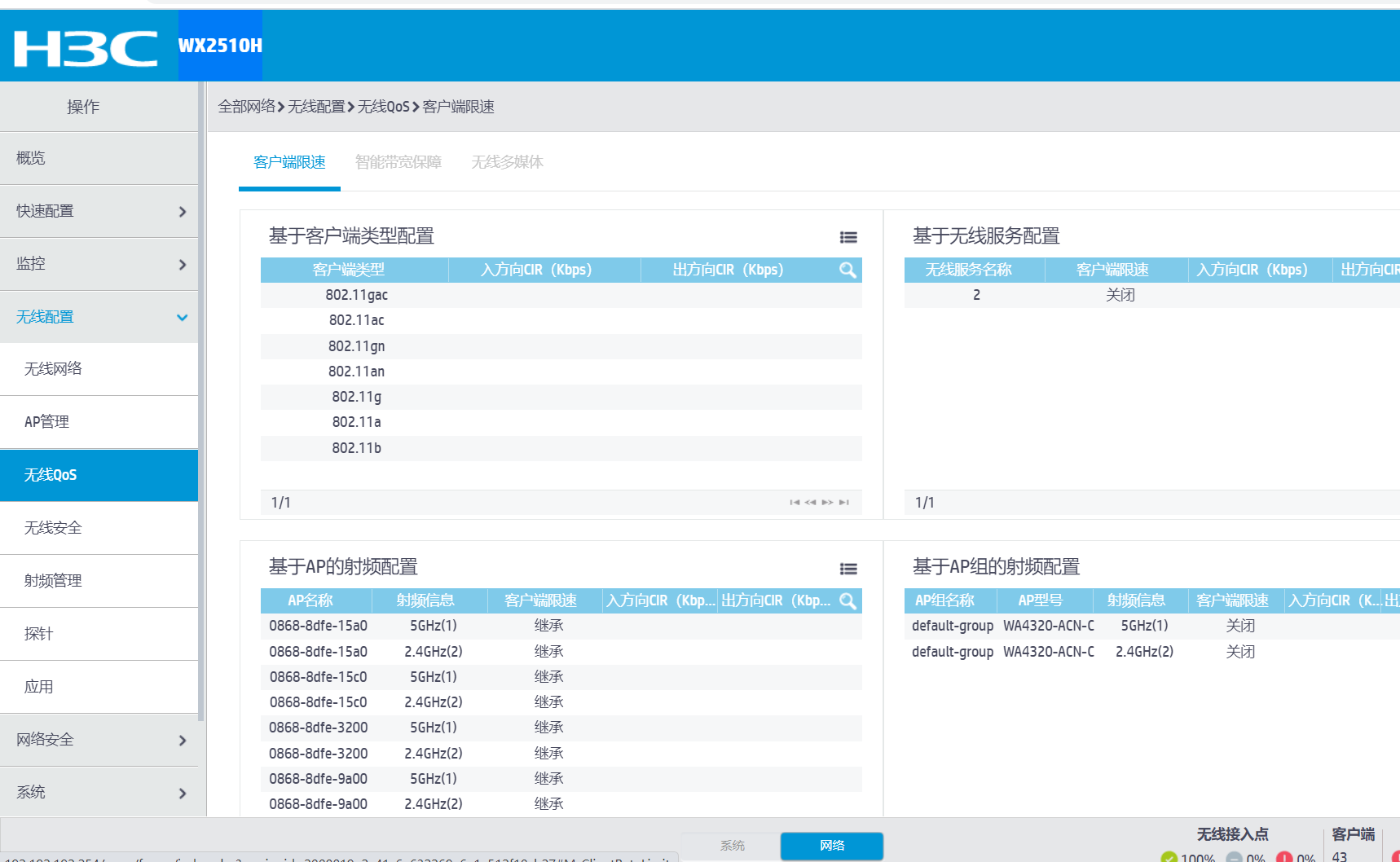Click search icon in AP radio table header
The width and height of the screenshot is (1400, 862).
coord(847,601)
